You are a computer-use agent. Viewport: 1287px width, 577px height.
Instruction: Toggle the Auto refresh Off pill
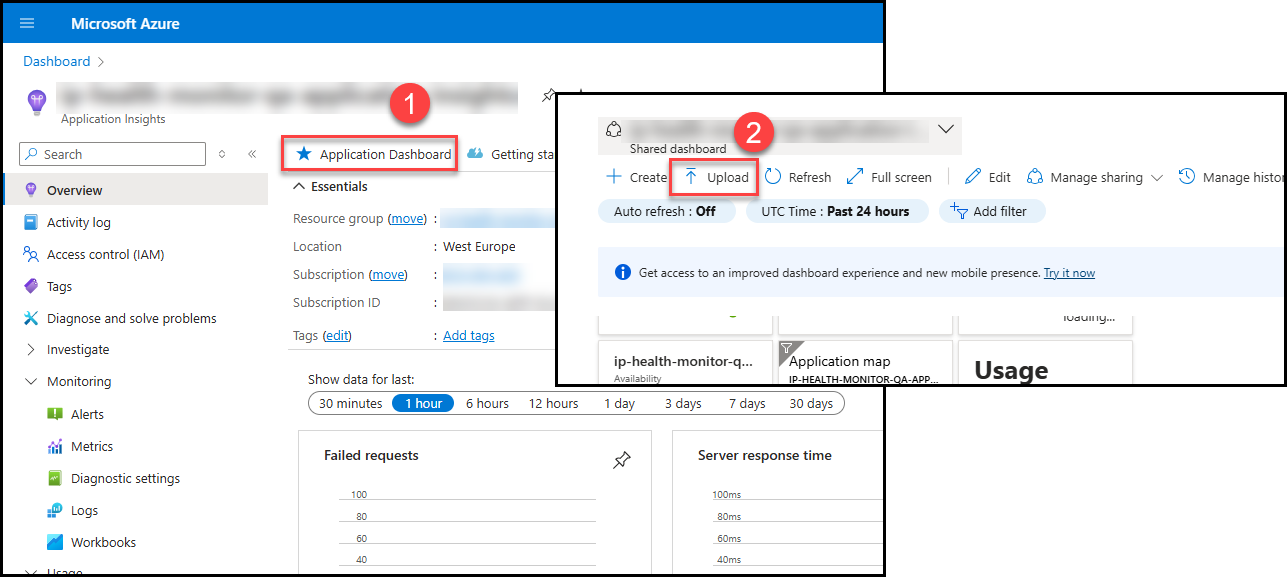(666, 211)
